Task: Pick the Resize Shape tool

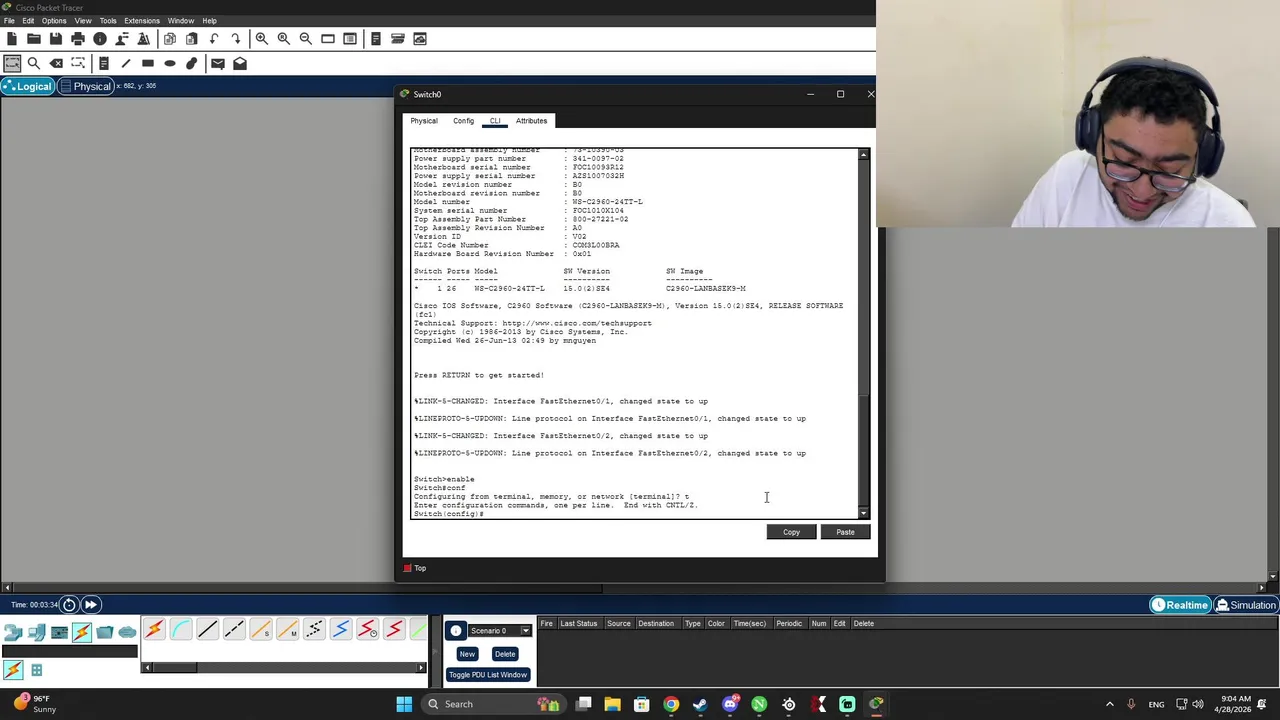Action: click(78, 63)
